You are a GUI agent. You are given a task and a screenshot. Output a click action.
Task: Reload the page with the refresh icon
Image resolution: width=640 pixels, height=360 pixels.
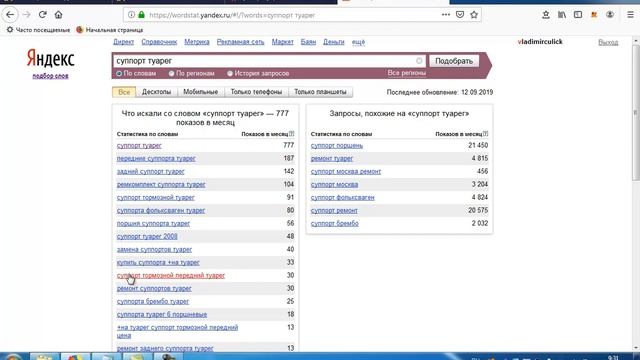[x=42, y=15]
